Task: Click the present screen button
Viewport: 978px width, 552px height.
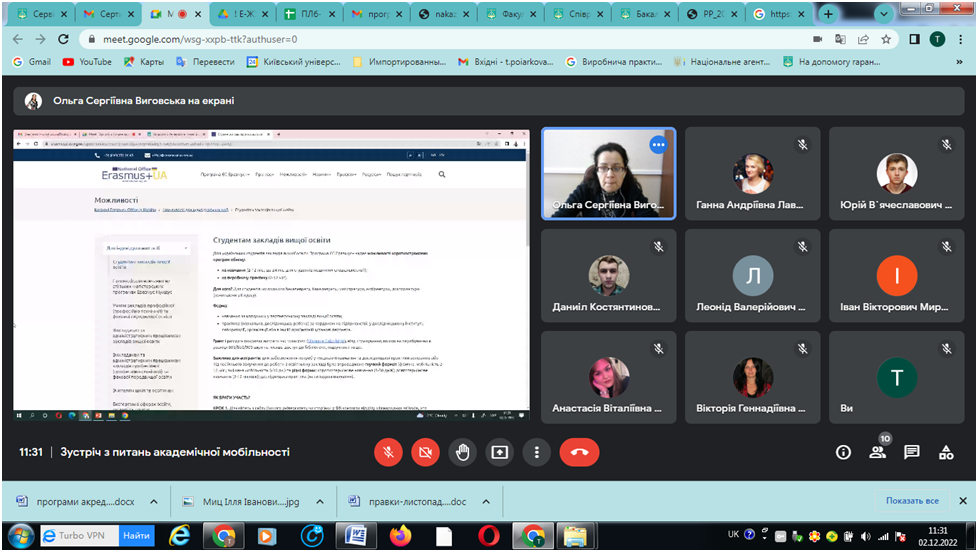Action: [499, 452]
